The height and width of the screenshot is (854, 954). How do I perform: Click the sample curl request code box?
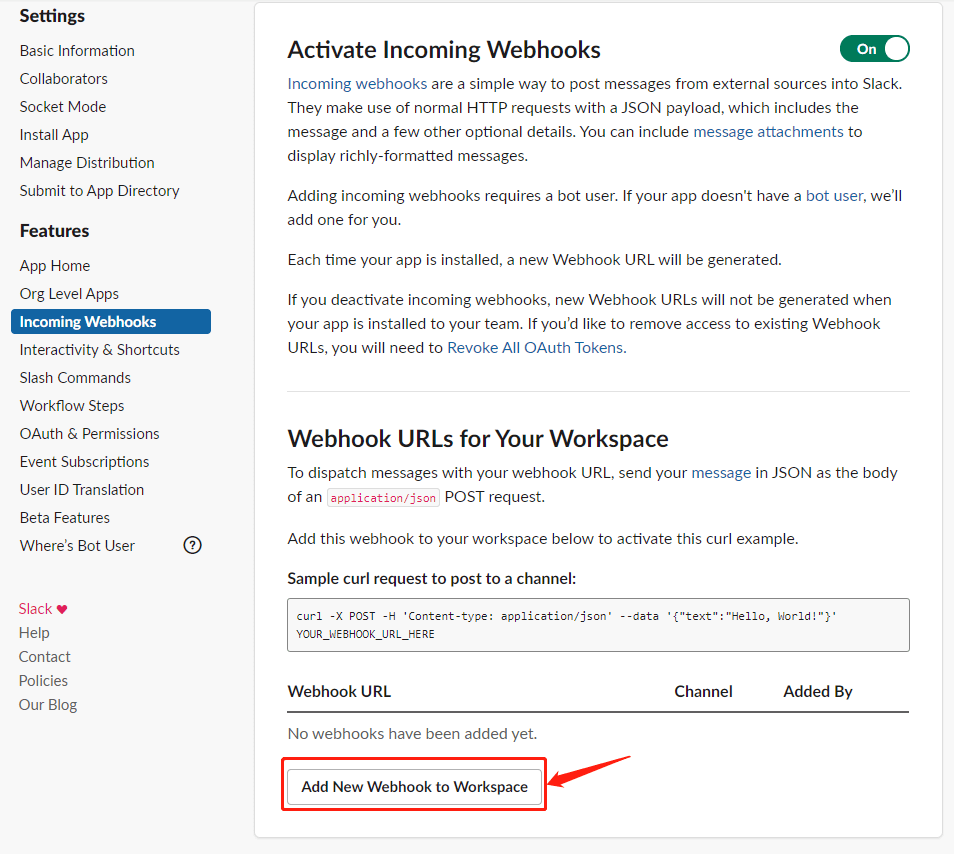[x=598, y=625]
